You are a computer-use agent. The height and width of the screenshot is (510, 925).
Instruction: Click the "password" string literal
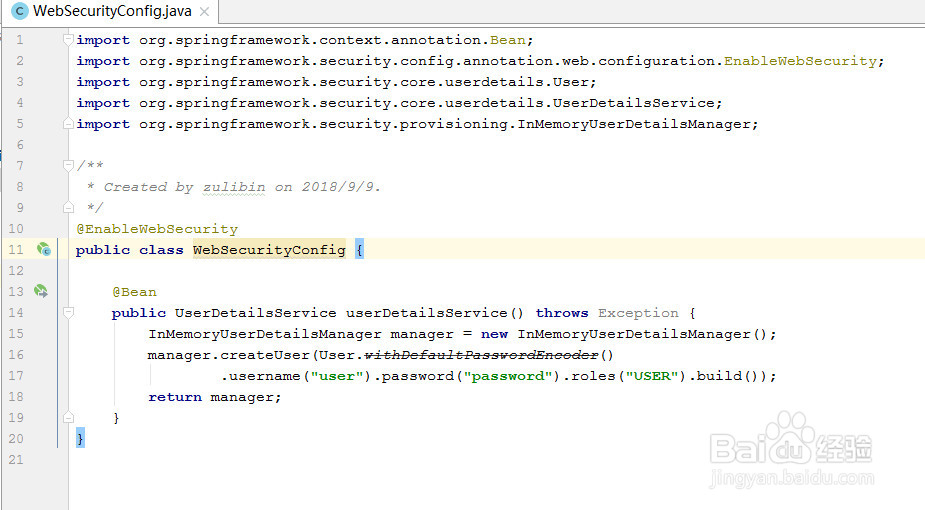pyautogui.click(x=508, y=376)
